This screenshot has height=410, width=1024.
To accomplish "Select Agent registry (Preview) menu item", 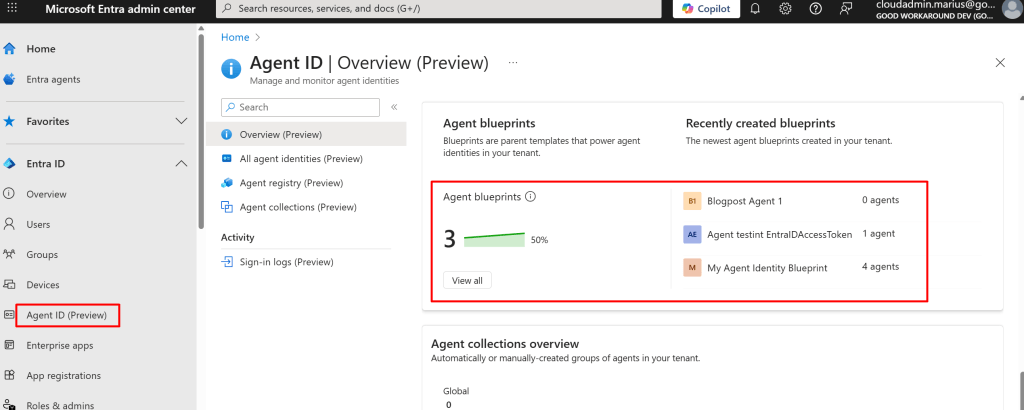I will click(291, 183).
